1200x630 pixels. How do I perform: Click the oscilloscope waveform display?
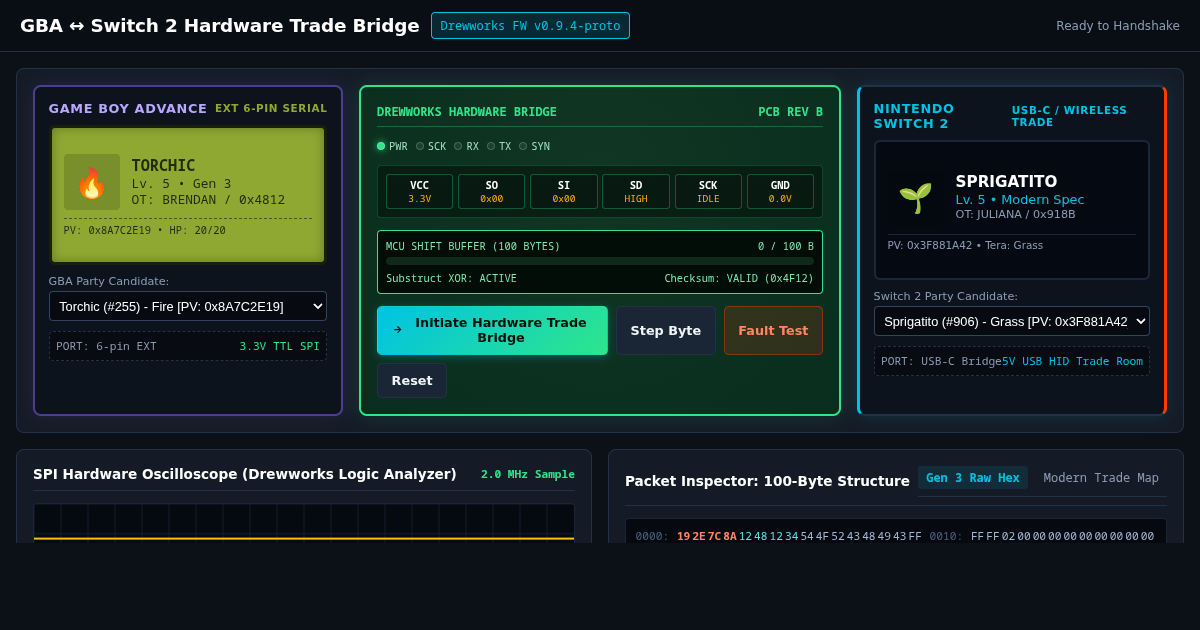click(304, 522)
